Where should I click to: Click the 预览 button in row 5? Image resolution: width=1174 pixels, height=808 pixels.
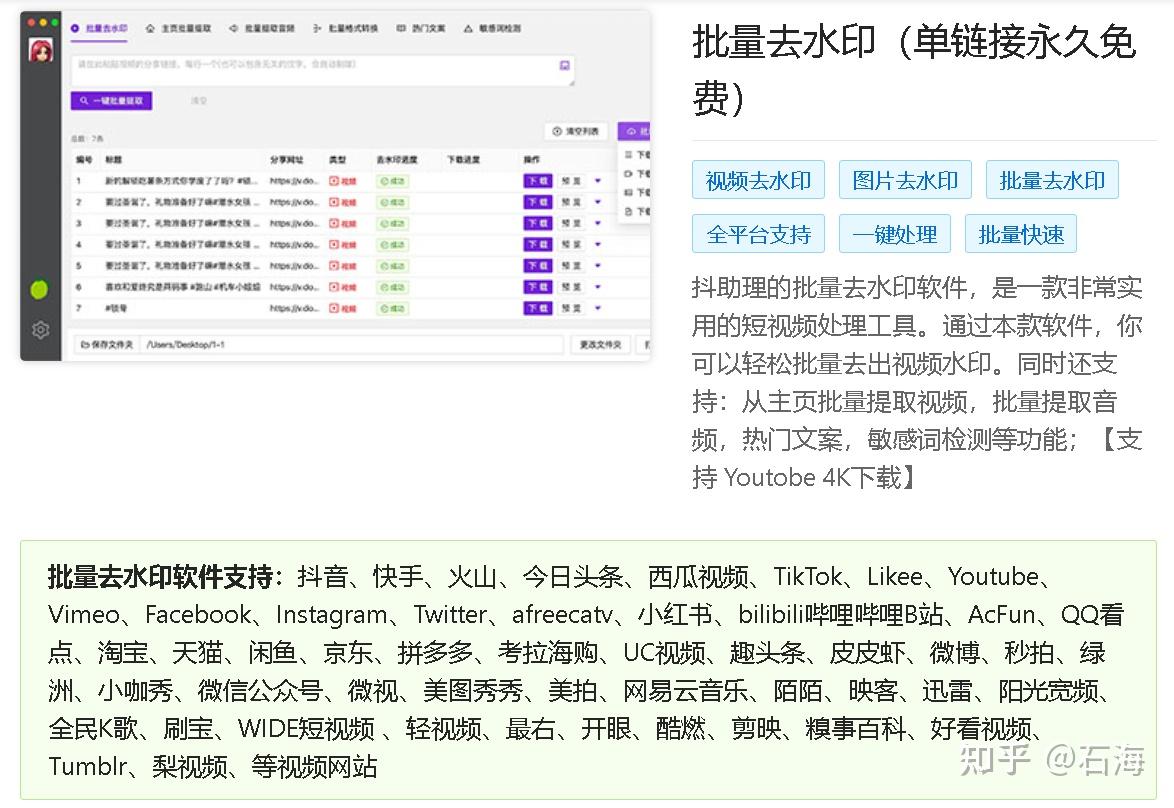pyautogui.click(x=571, y=266)
